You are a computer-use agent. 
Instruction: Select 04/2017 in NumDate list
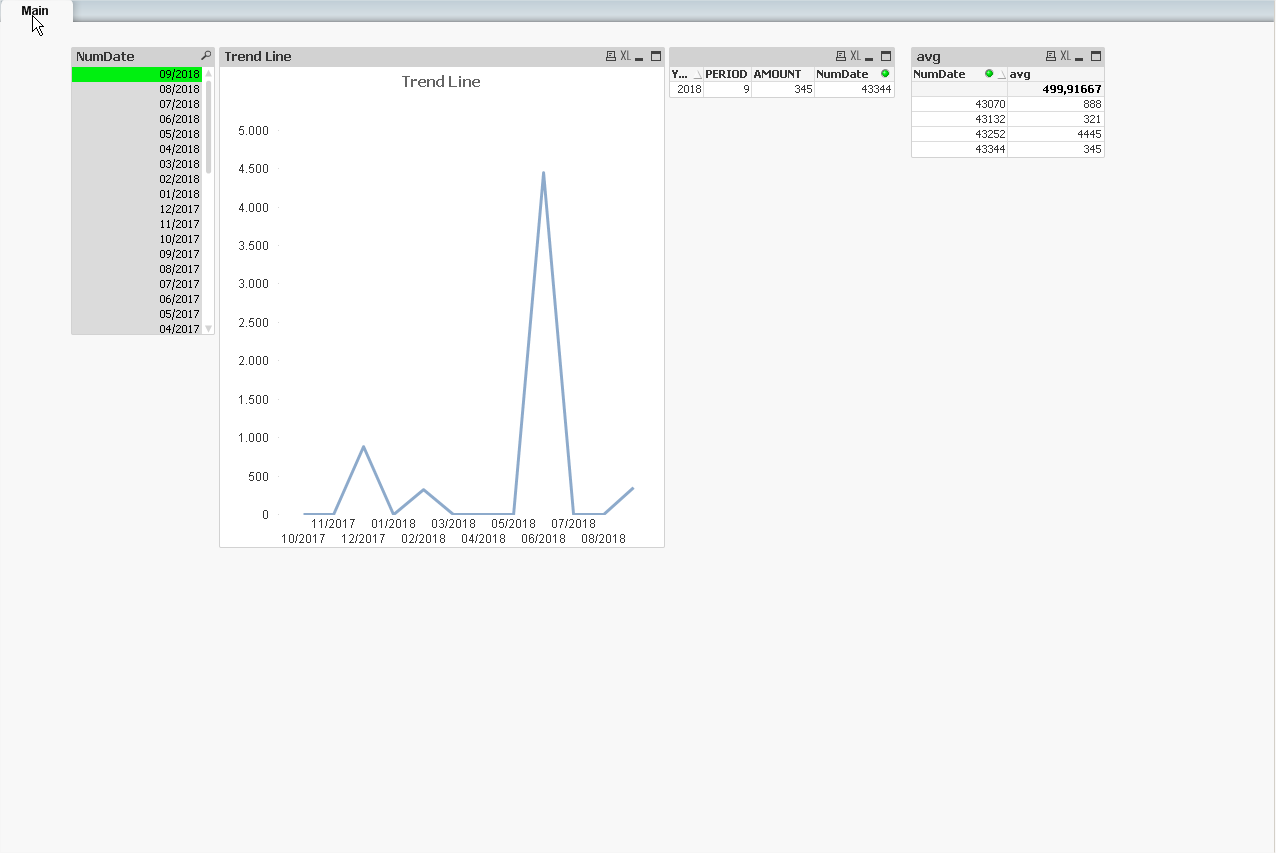click(137, 328)
